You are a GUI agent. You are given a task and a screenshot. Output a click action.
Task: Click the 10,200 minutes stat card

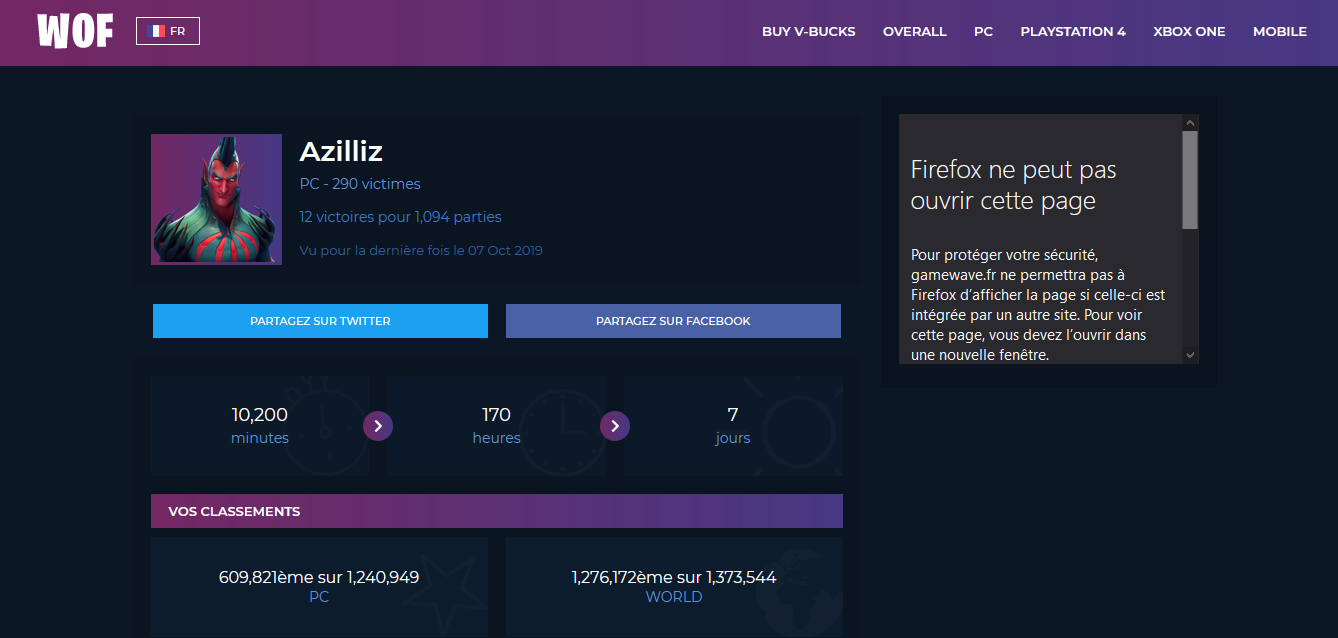point(260,426)
